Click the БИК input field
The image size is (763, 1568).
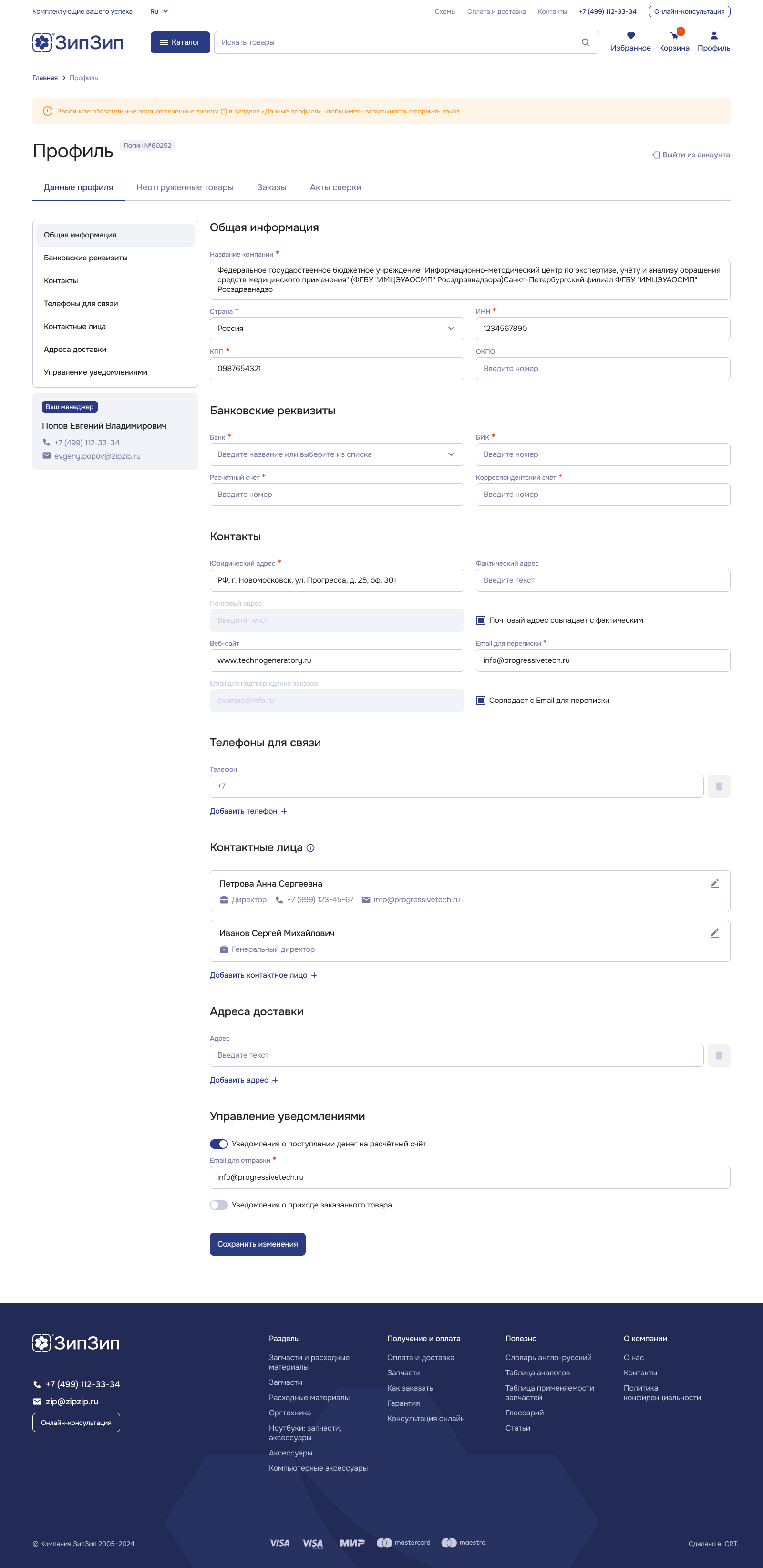pyautogui.click(x=602, y=454)
